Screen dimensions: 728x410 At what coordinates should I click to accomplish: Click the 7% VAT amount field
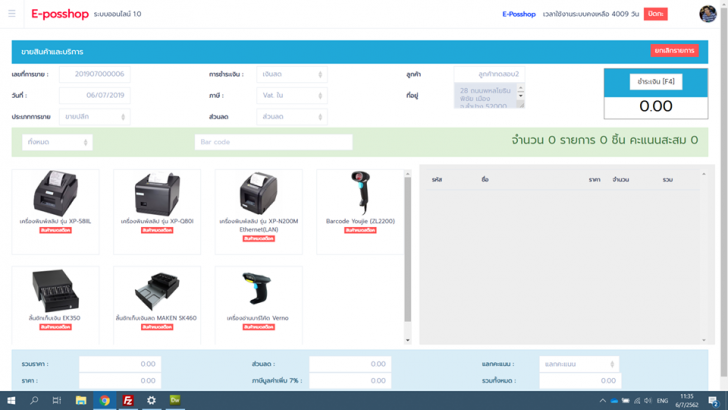coord(350,381)
